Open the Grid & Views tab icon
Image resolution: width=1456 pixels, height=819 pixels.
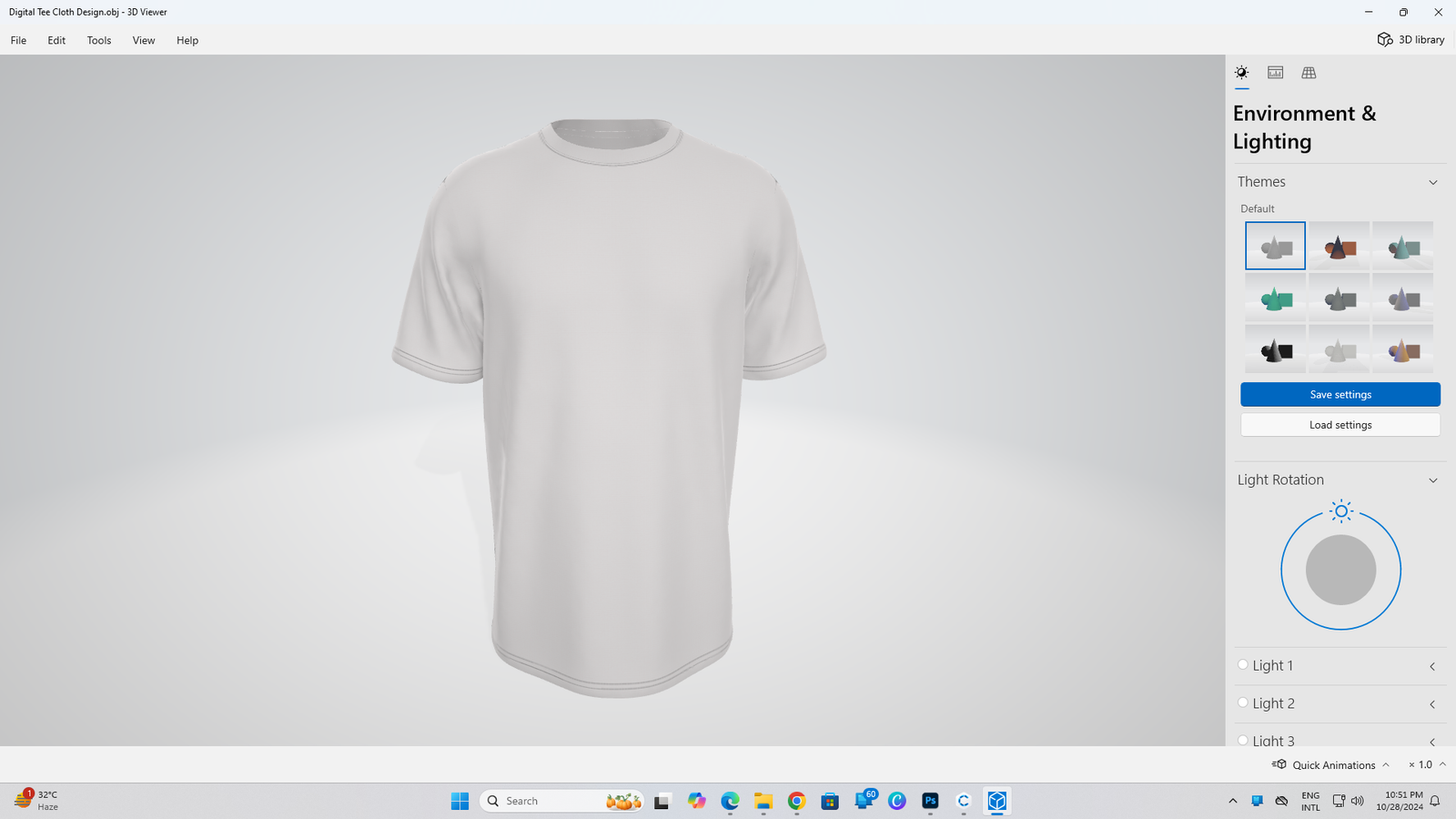tap(1309, 73)
